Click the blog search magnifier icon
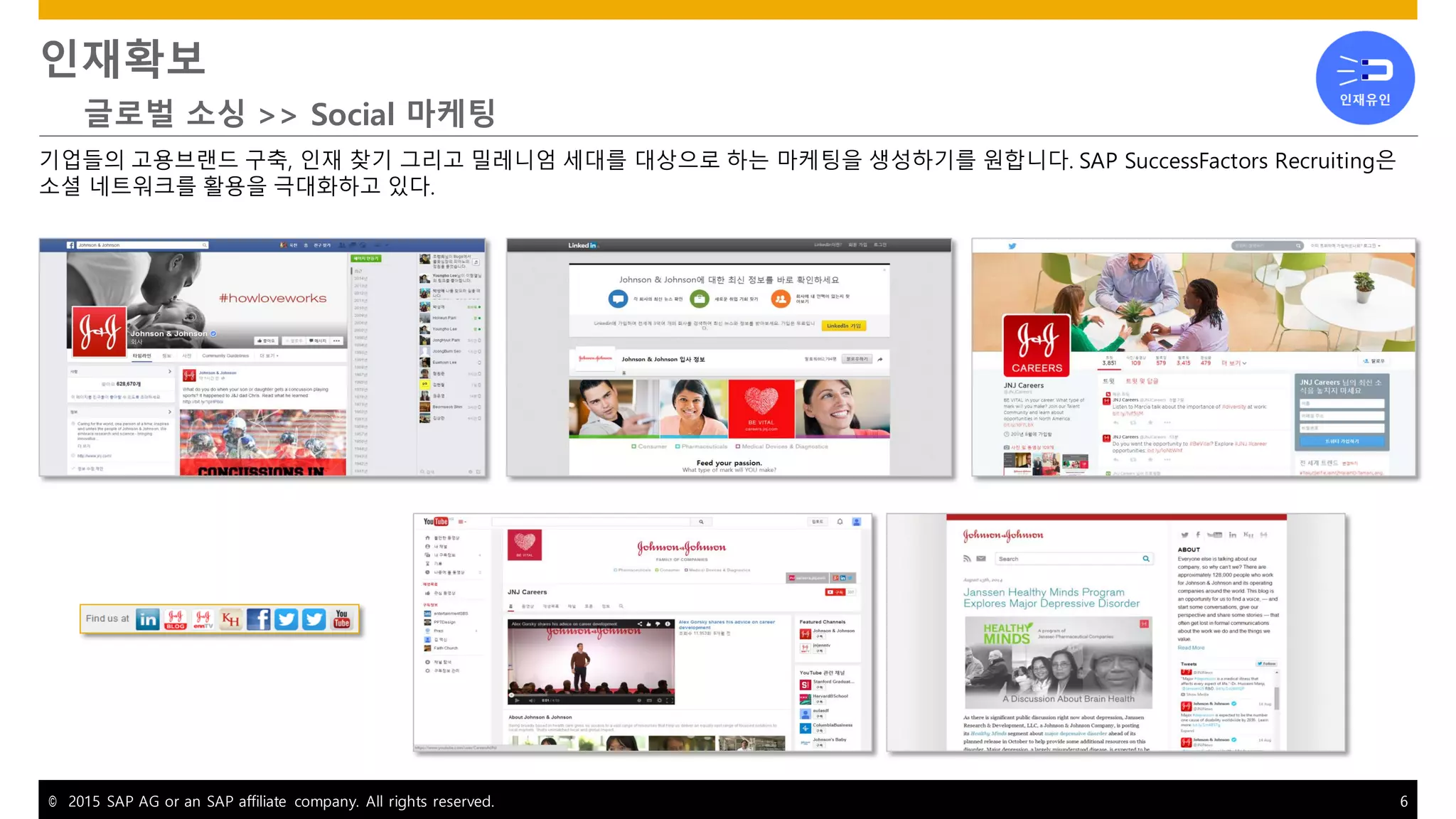Viewport: 1456px width, 819px height. click(1146, 559)
